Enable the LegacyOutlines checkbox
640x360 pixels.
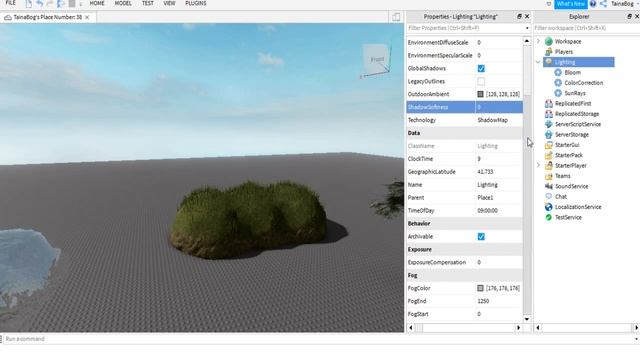[481, 81]
